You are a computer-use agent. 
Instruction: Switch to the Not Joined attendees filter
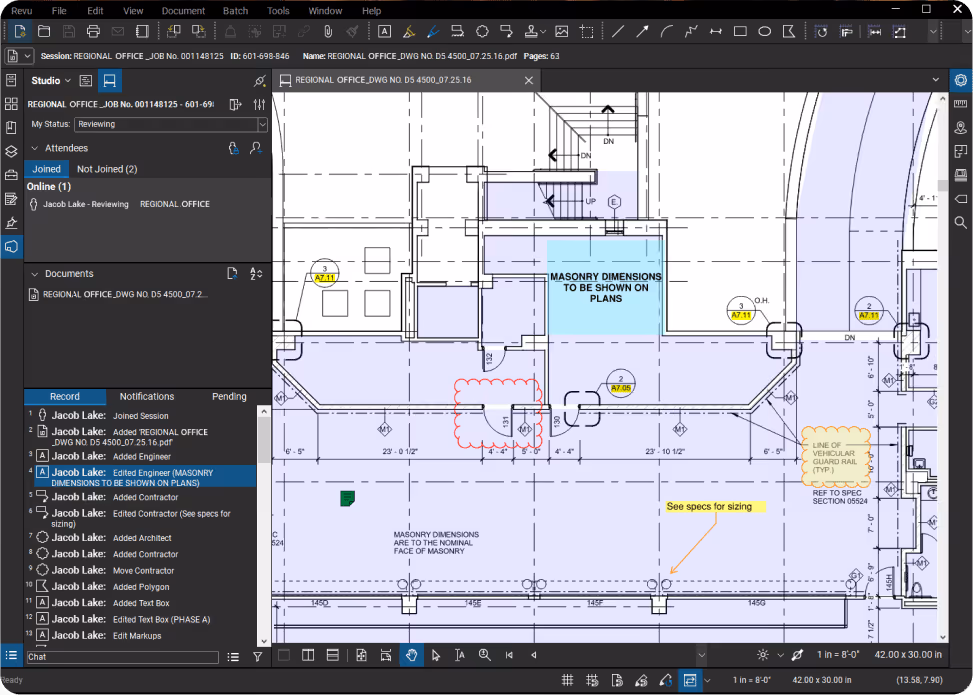pyautogui.click(x=109, y=168)
